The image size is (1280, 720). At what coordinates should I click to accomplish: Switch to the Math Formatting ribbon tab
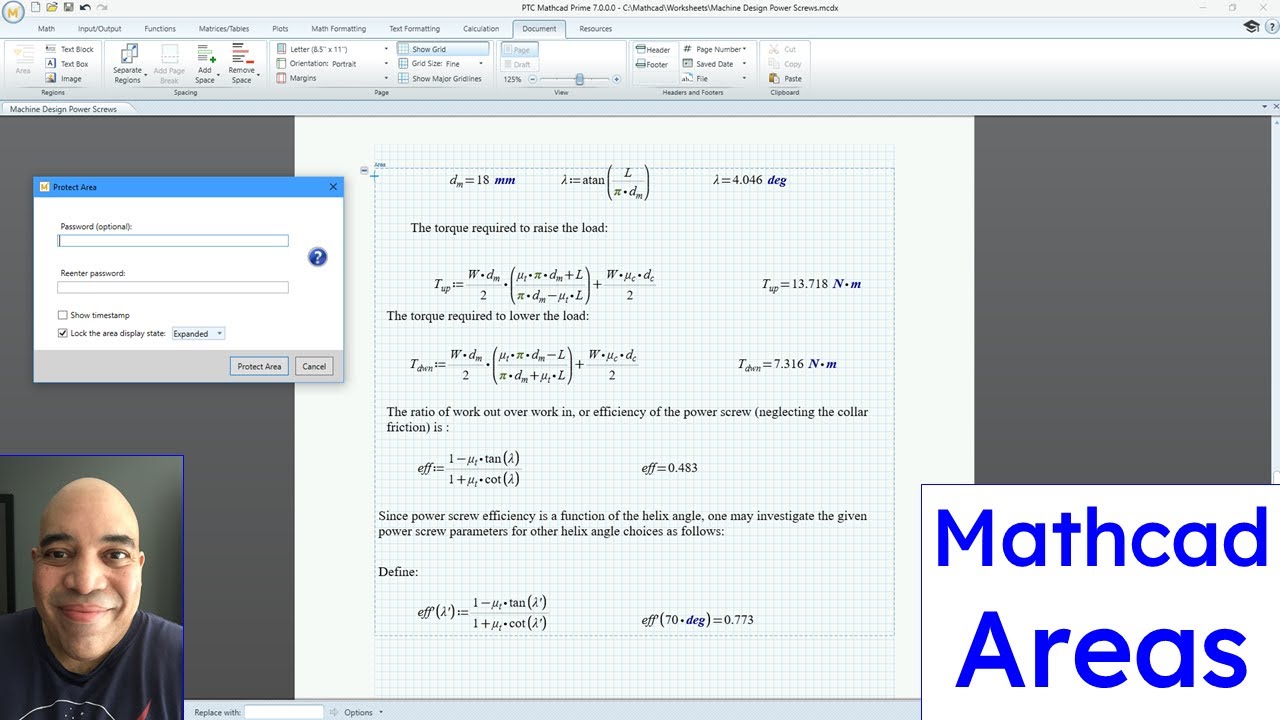point(338,28)
